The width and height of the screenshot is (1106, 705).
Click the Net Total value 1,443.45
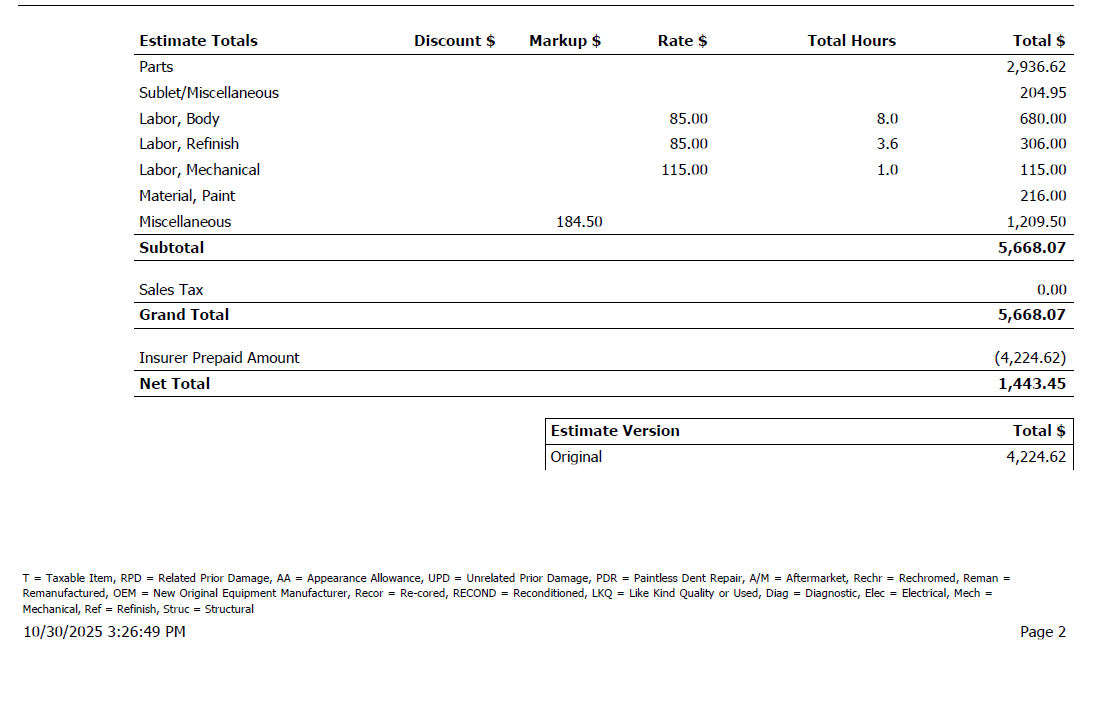coord(1032,384)
